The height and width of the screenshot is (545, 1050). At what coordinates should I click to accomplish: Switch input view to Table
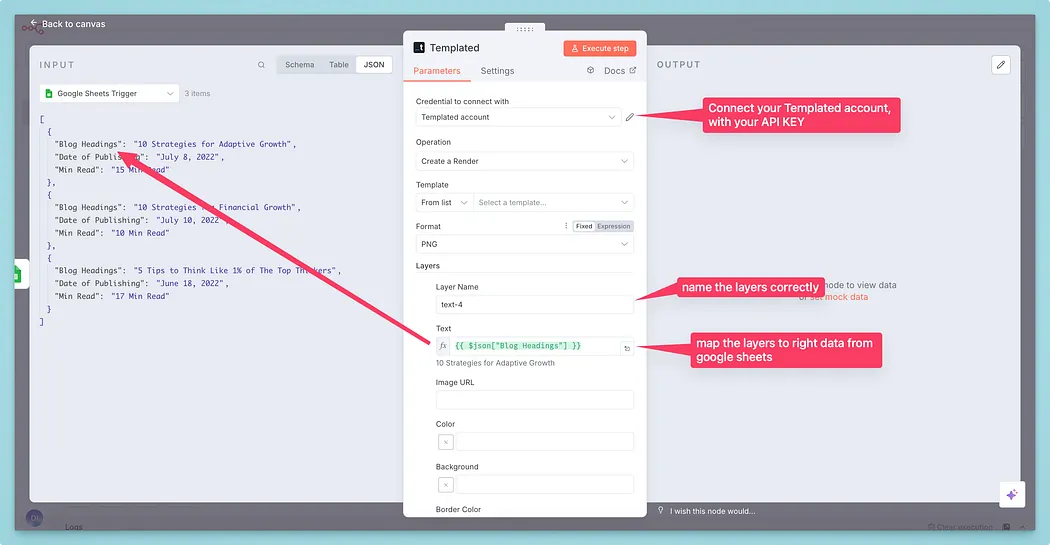point(339,65)
